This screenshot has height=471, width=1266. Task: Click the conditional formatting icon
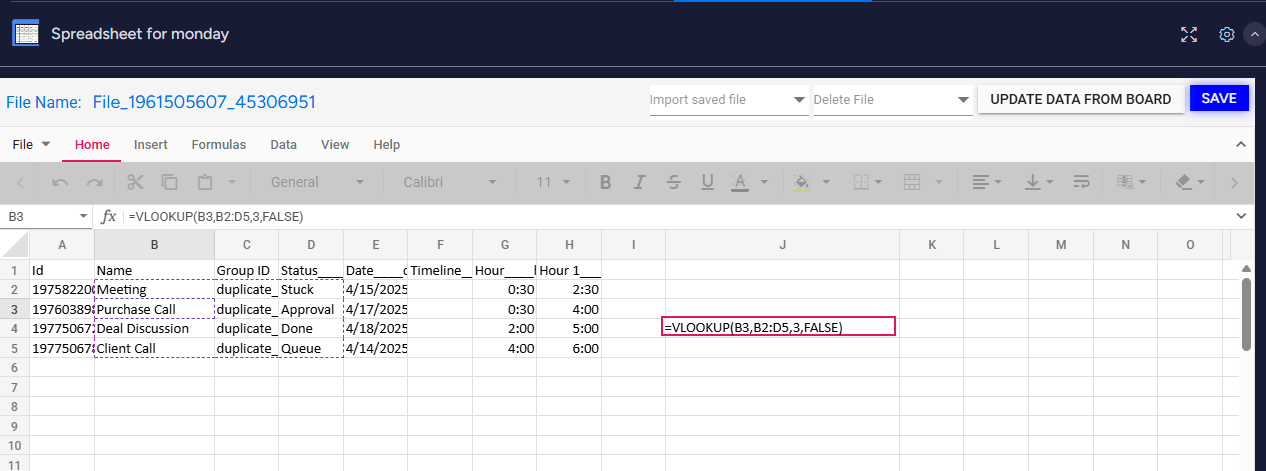point(1124,182)
